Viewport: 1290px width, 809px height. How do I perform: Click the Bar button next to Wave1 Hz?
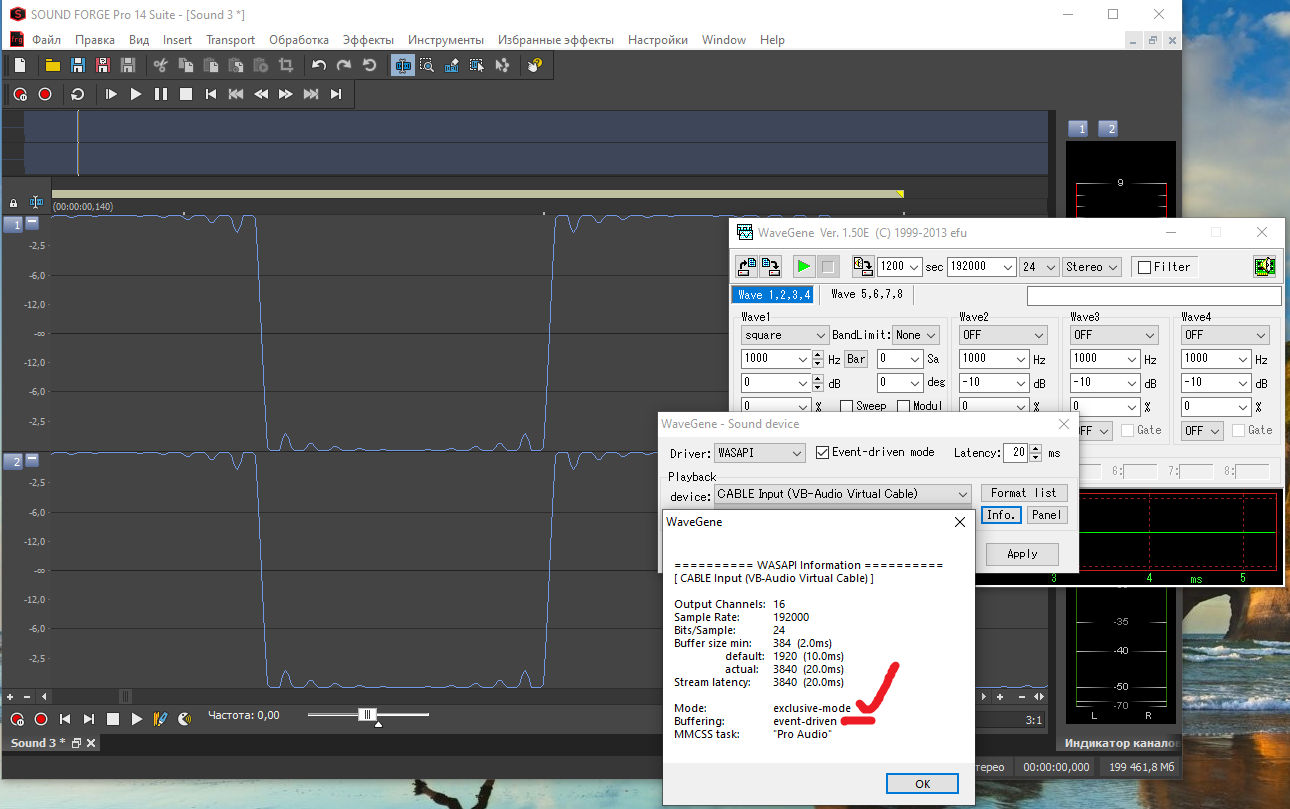point(856,358)
